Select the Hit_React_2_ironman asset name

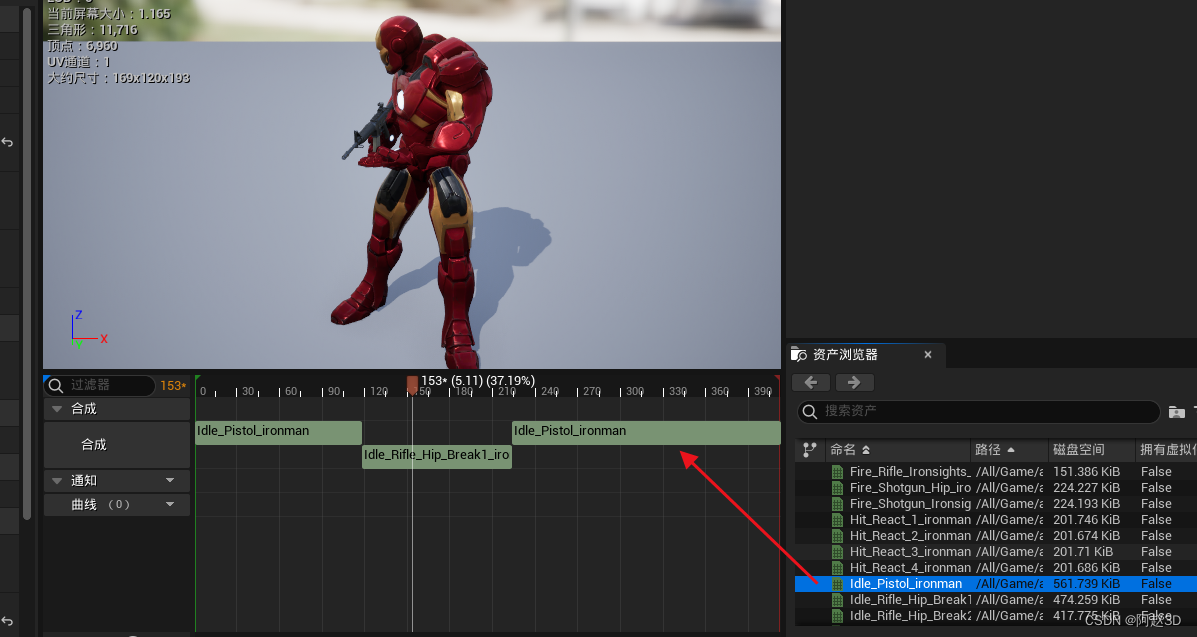coord(910,536)
